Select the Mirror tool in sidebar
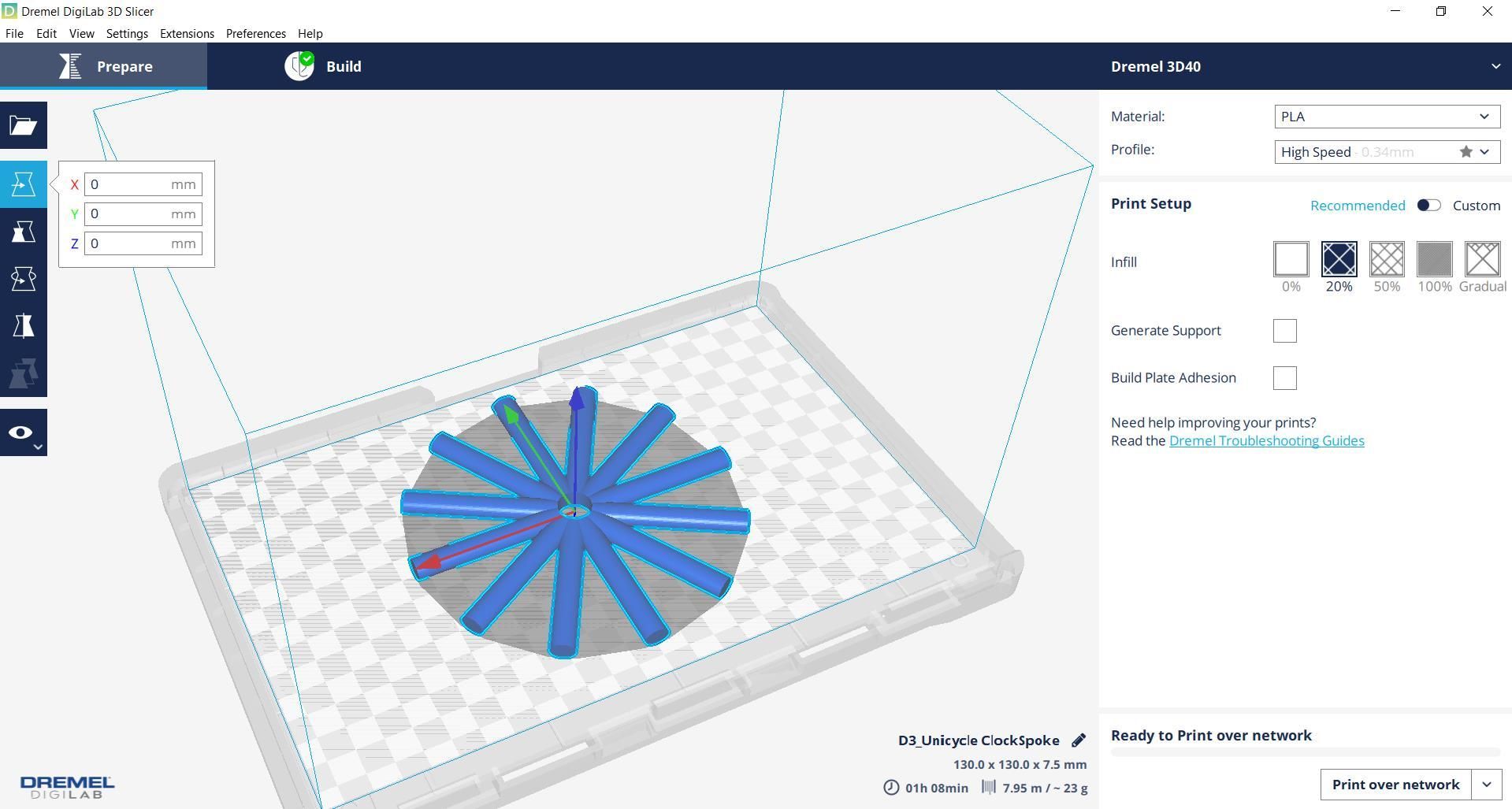The height and width of the screenshot is (809, 1512). click(x=24, y=326)
